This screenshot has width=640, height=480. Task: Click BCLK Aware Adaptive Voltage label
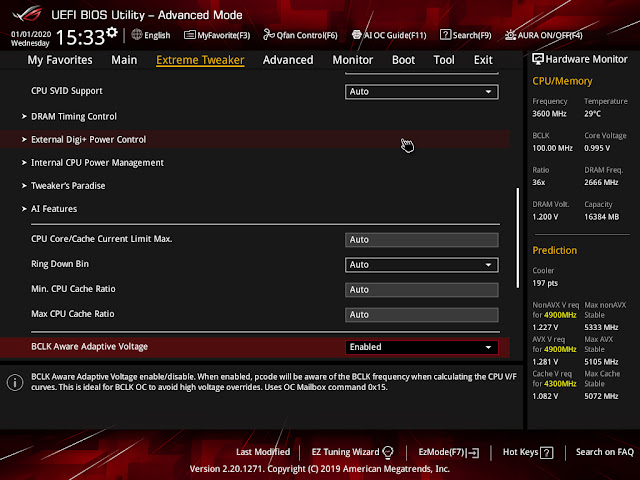89,347
